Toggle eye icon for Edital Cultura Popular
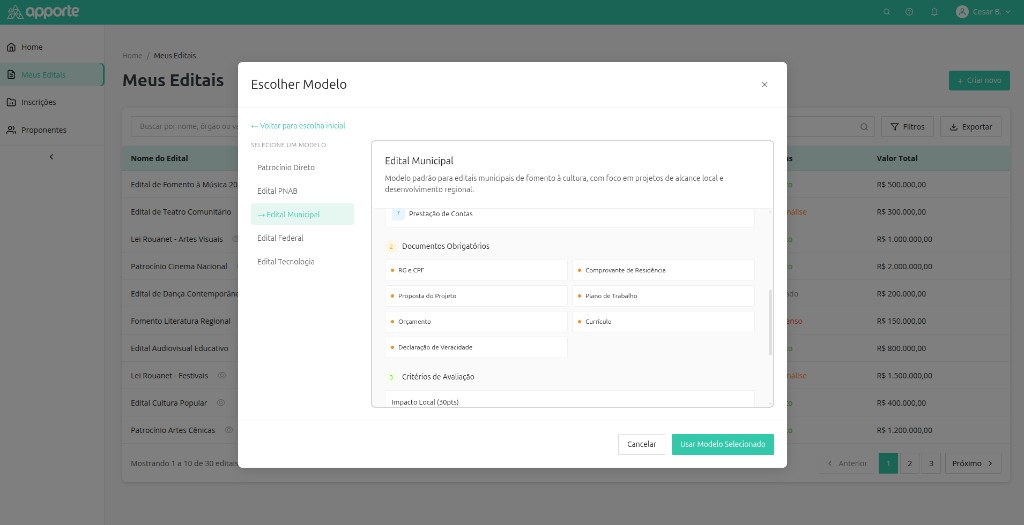 (x=221, y=403)
